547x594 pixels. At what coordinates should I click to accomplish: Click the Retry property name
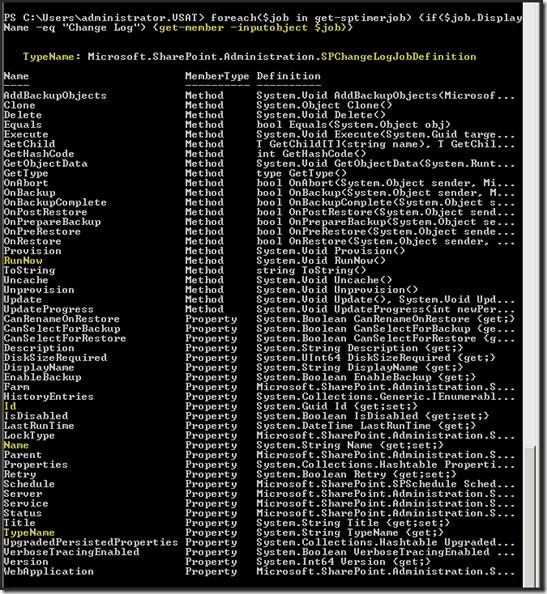coord(20,474)
